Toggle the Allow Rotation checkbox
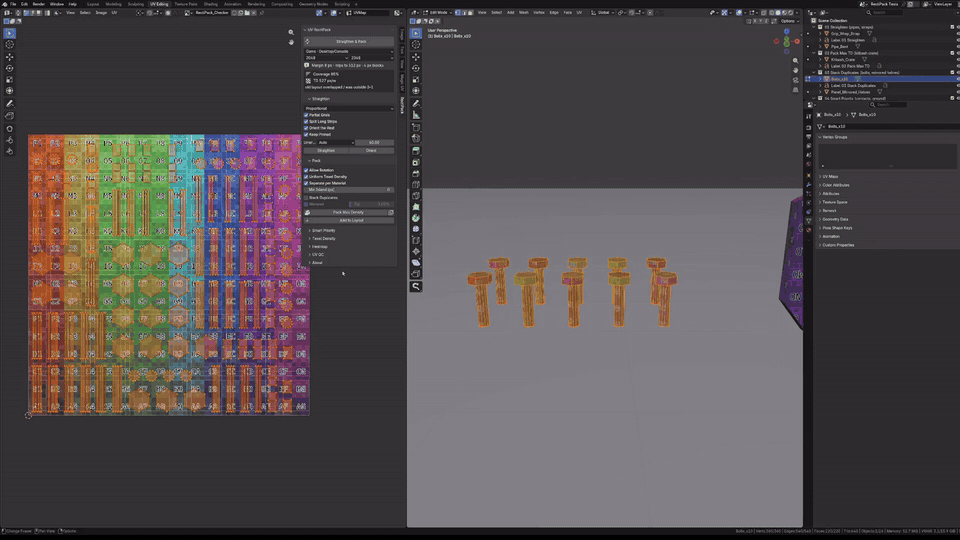The image size is (960, 540). click(306, 170)
